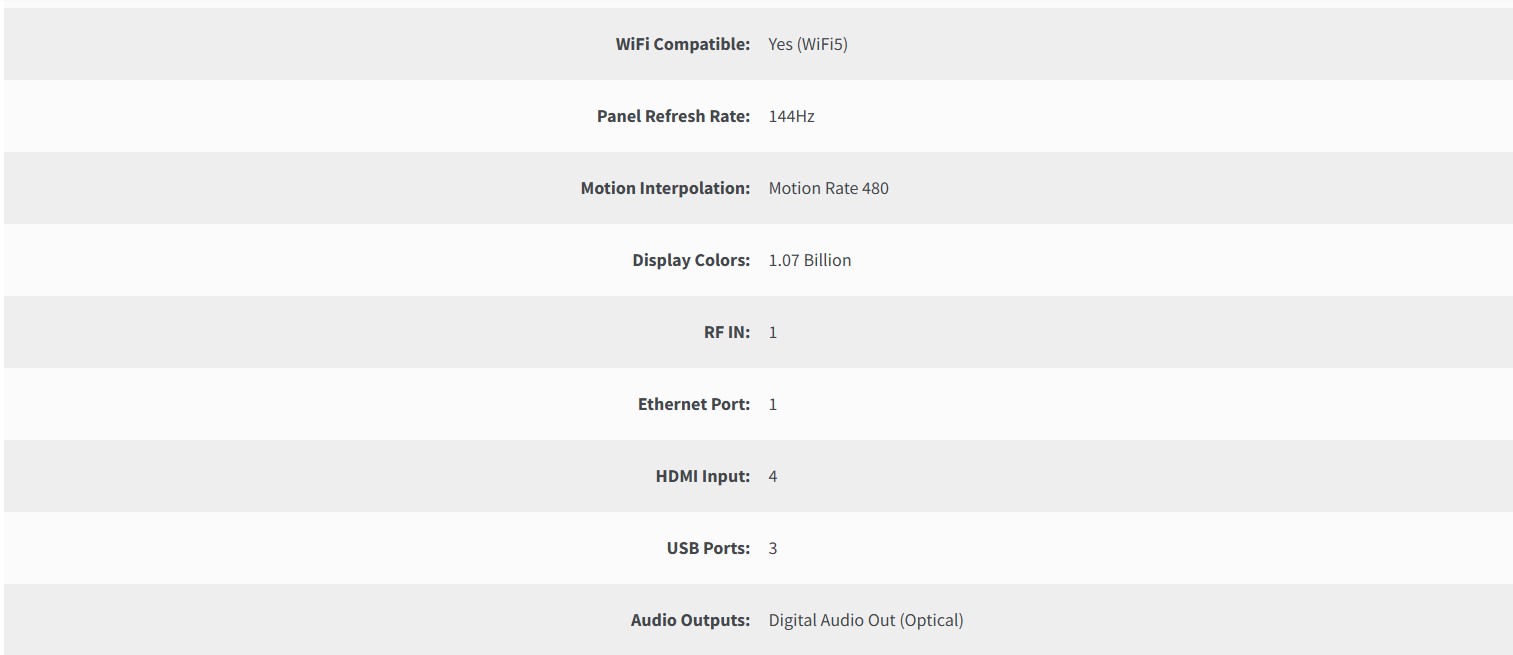Click the 'Audio Outputs:' label
This screenshot has height=655, width=1513.
(690, 620)
